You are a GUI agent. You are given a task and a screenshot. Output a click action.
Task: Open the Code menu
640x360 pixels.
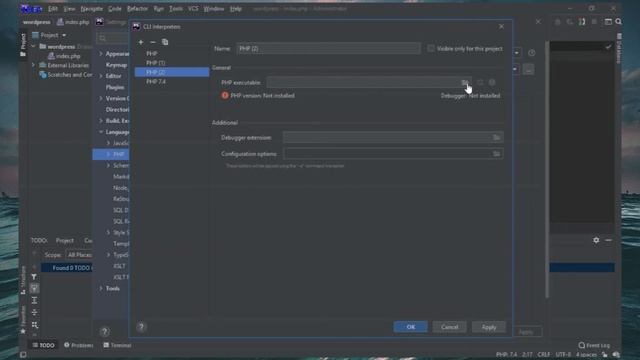point(115,9)
